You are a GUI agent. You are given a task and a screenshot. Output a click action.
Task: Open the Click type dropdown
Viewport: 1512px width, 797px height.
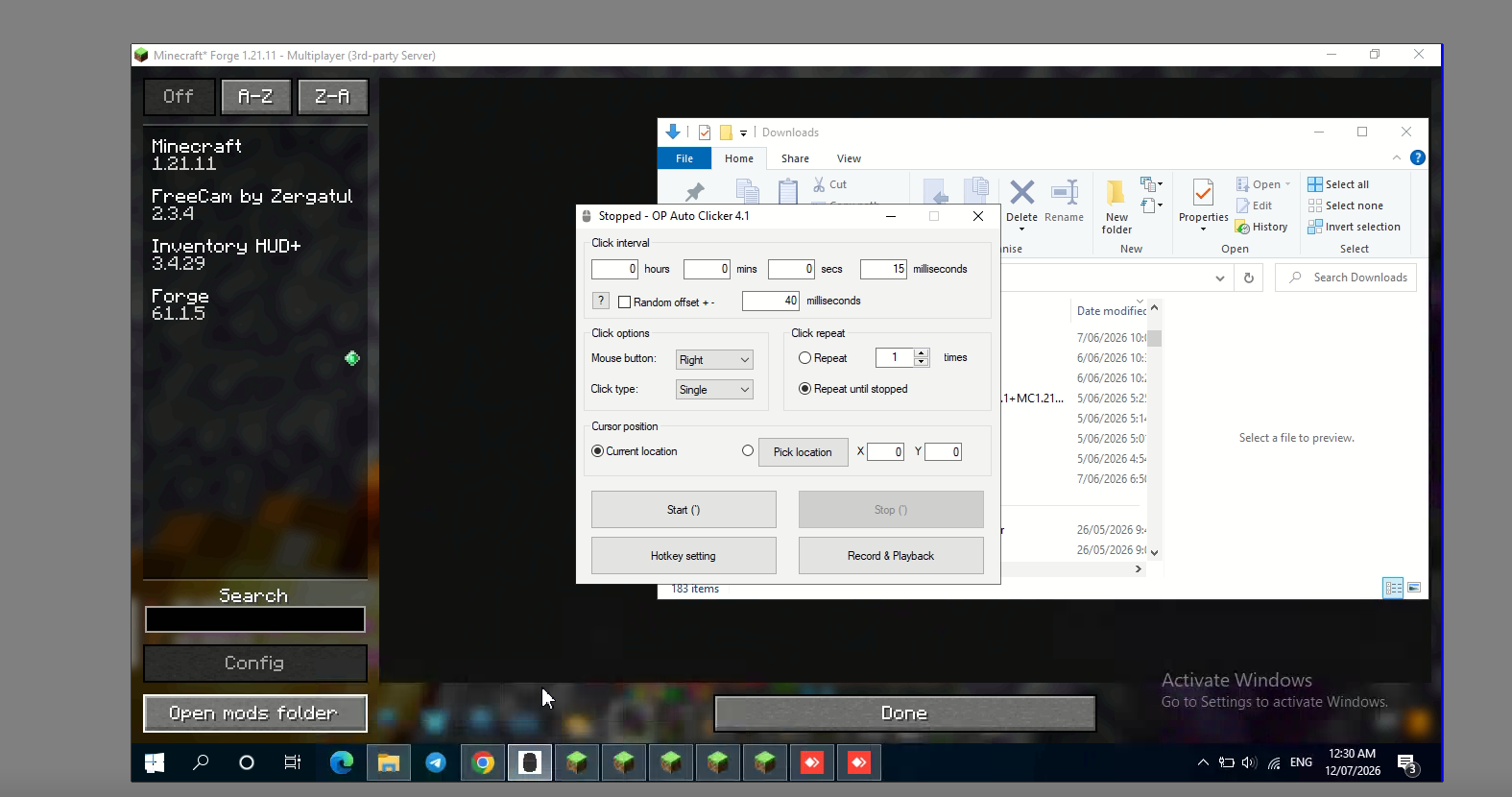coord(714,390)
